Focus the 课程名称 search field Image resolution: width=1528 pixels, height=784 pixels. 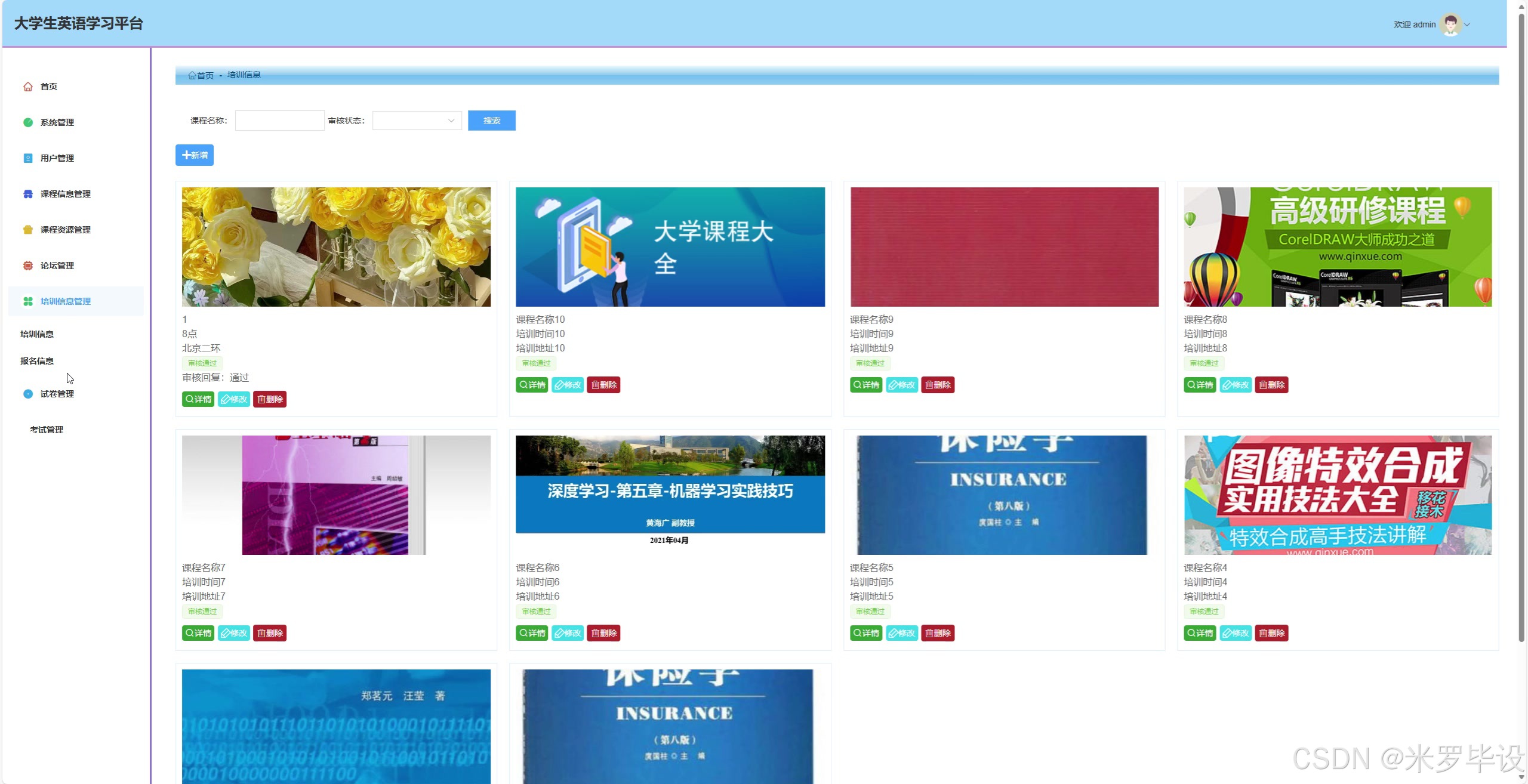tap(280, 121)
